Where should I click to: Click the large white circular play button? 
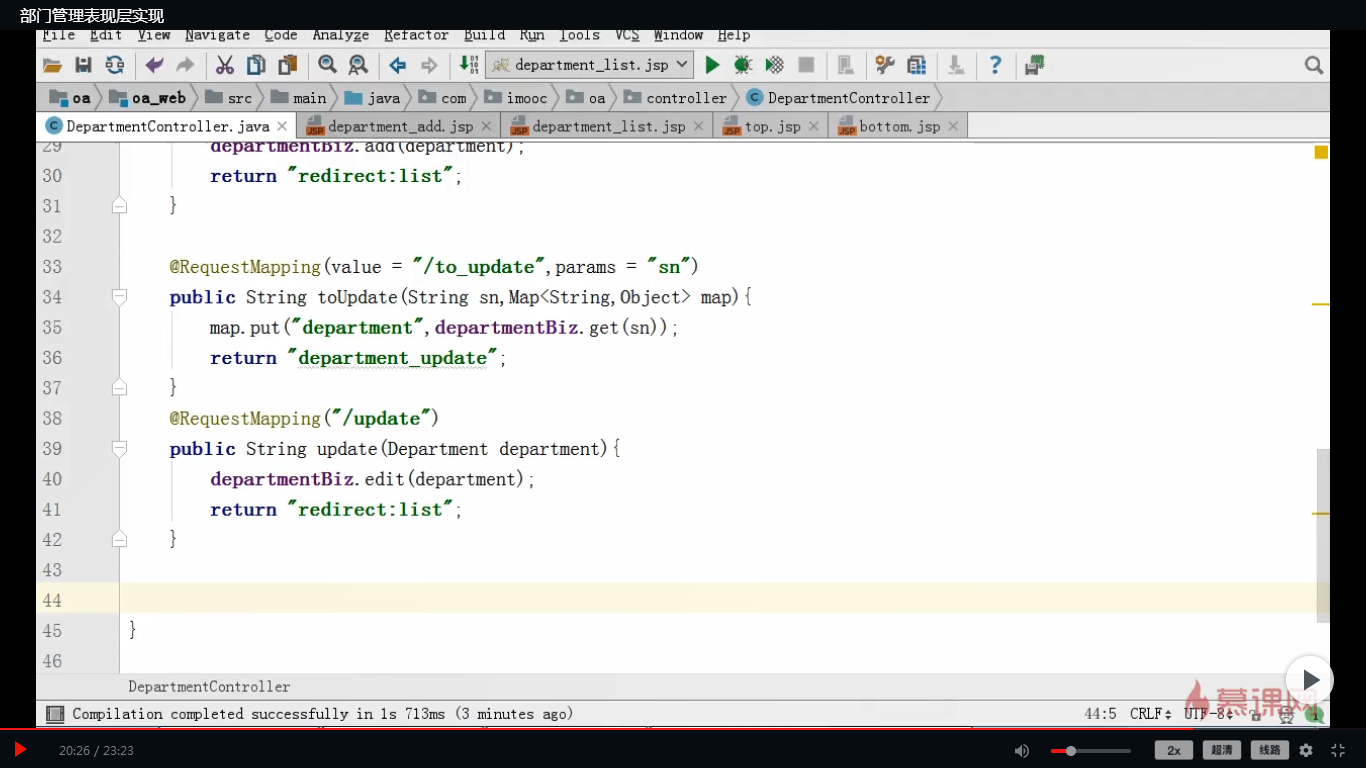point(1310,680)
